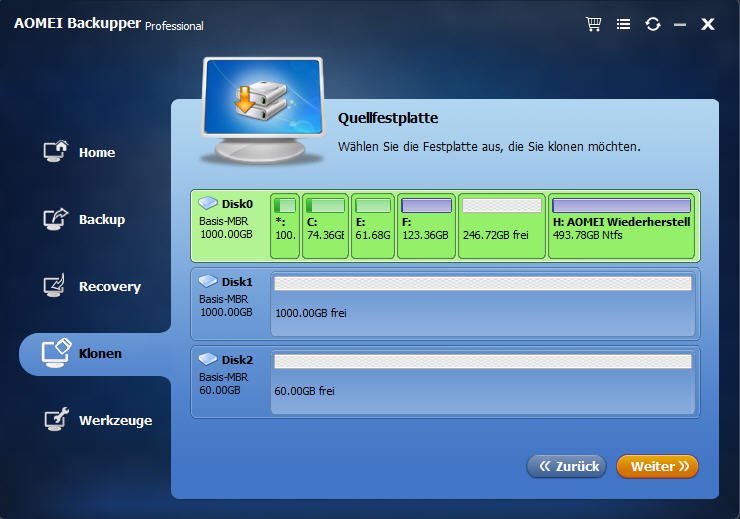This screenshot has width=740, height=519.
Task: Click the refresh icon in title bar
Action: point(653,24)
